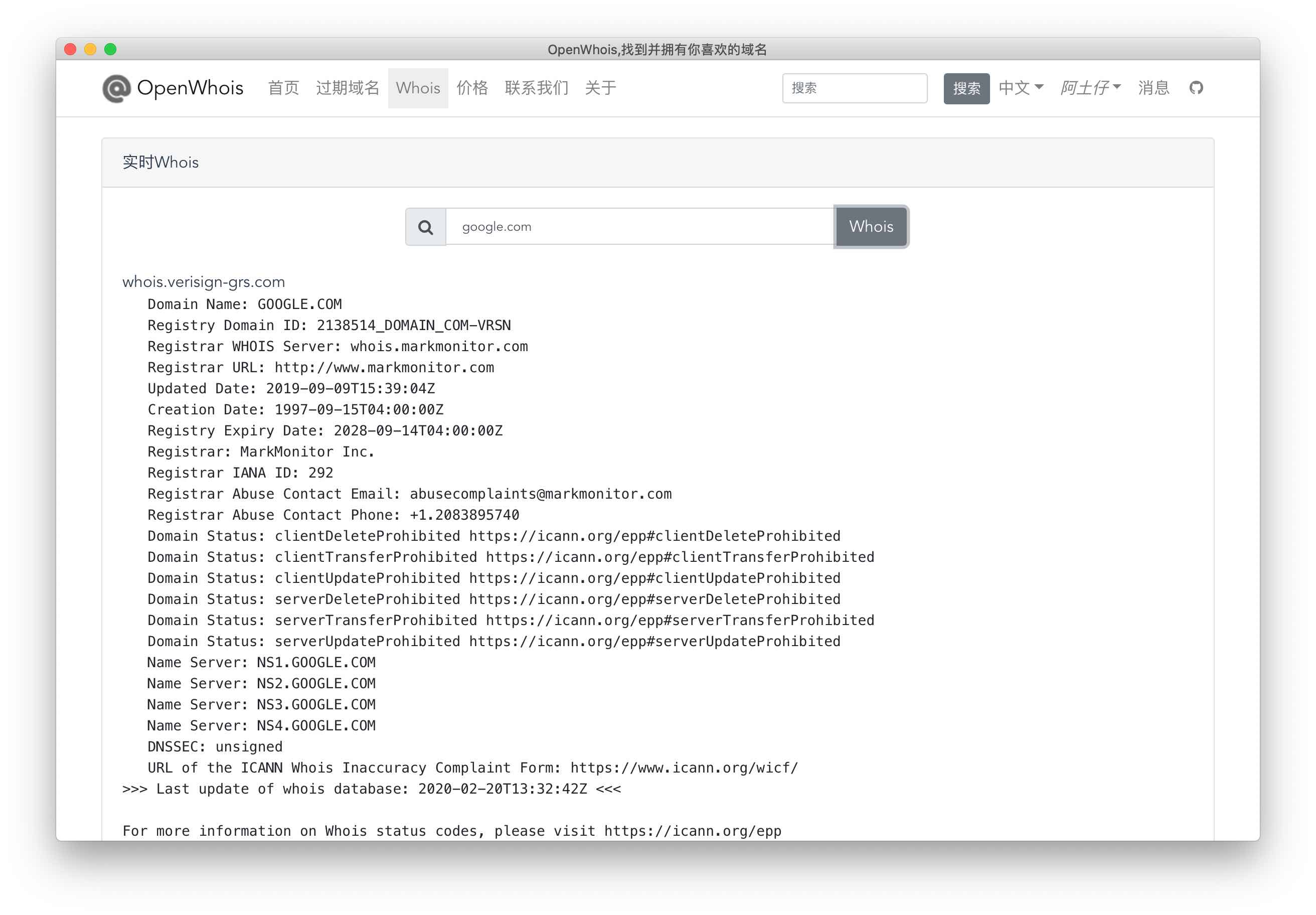Image resolution: width=1316 pixels, height=915 pixels.
Task: Open the 消息 messages link
Action: click(1153, 88)
